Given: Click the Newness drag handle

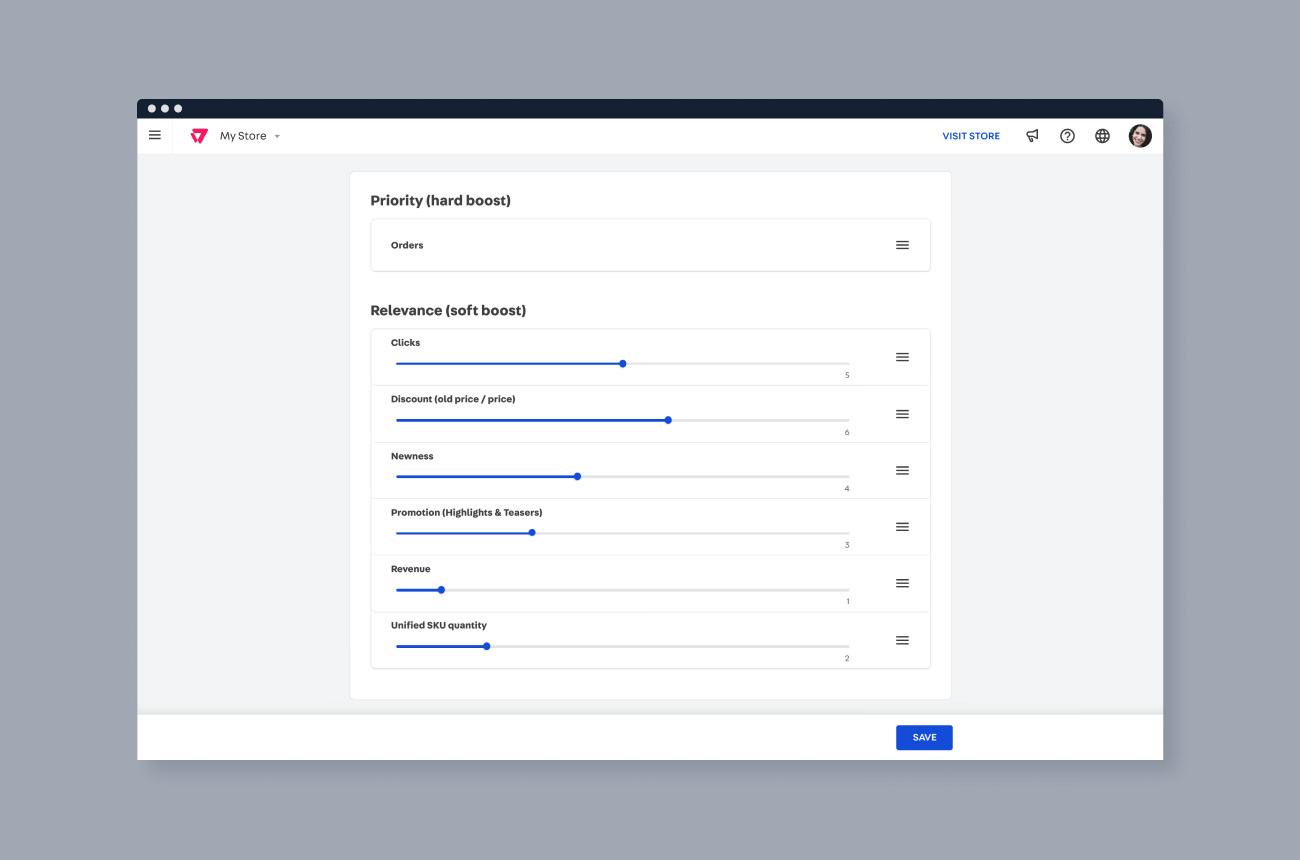Looking at the screenshot, I should [x=902, y=470].
